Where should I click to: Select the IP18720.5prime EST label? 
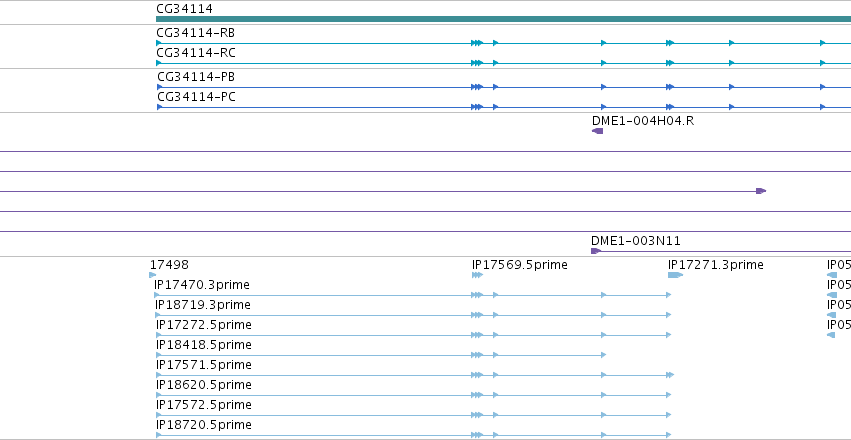pyautogui.click(x=204, y=424)
